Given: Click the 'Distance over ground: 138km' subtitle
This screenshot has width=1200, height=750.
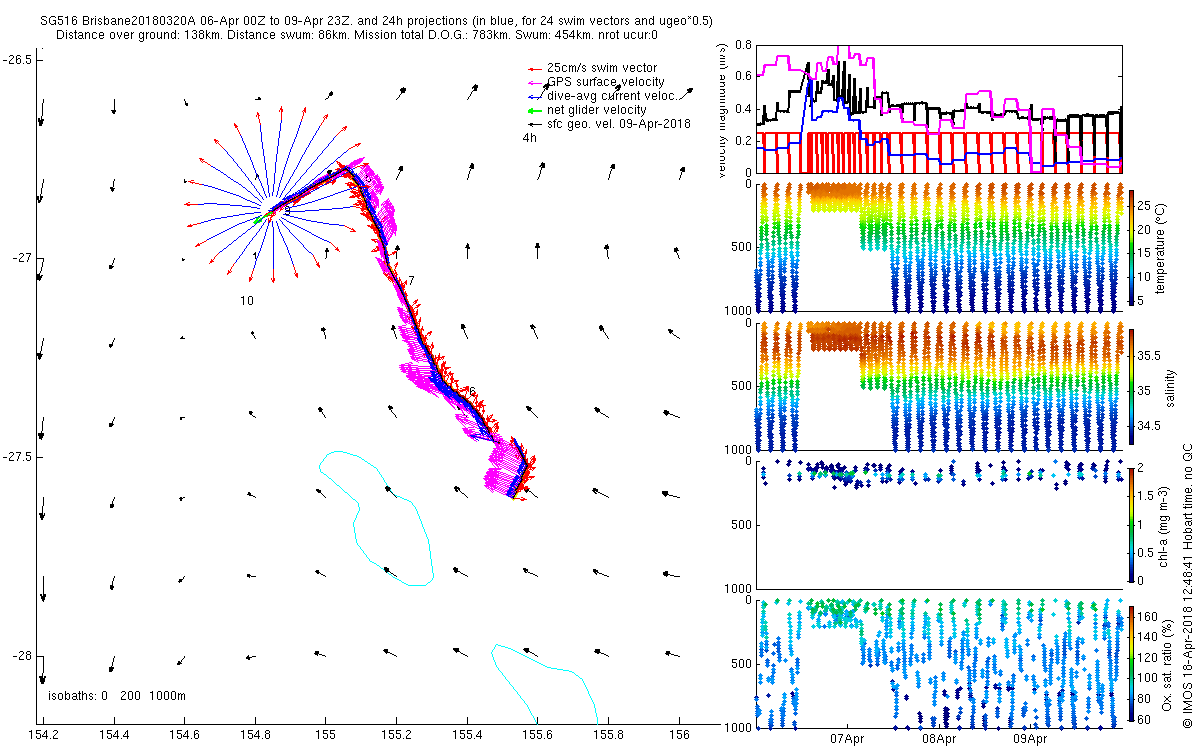Looking at the screenshot, I should click(355, 34).
